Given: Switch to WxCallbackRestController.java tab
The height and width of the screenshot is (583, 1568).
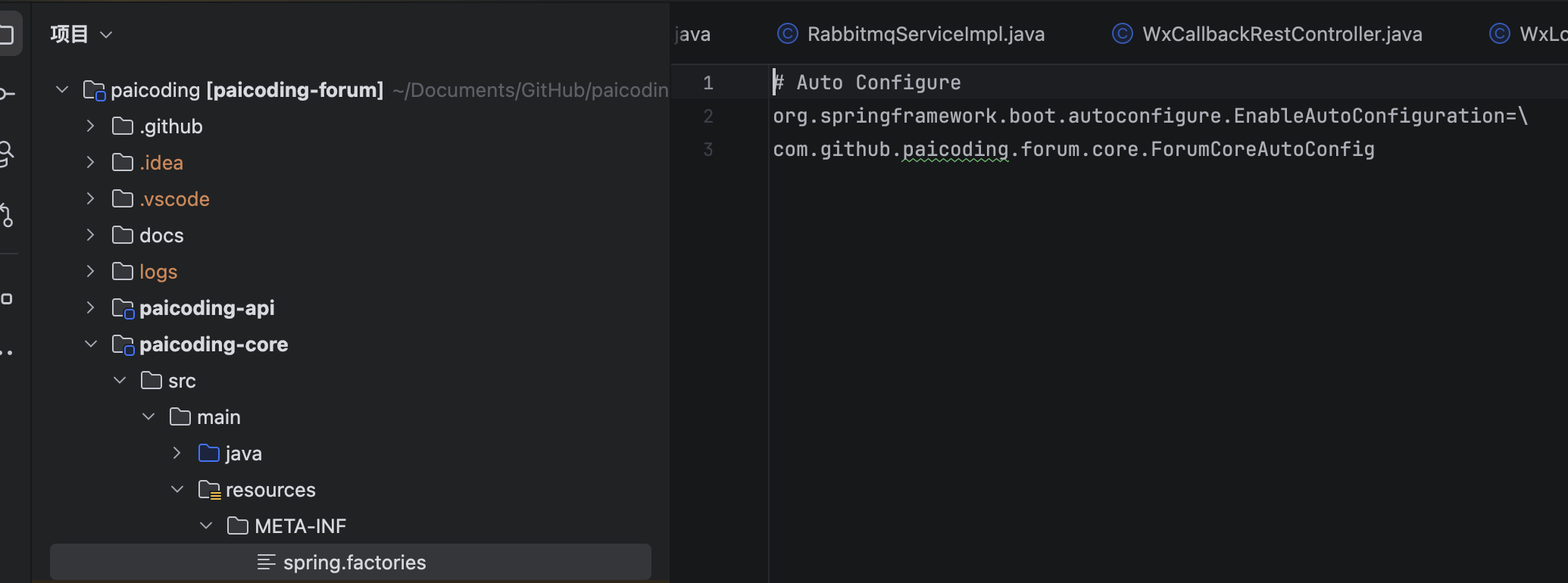Looking at the screenshot, I should click(x=1282, y=34).
